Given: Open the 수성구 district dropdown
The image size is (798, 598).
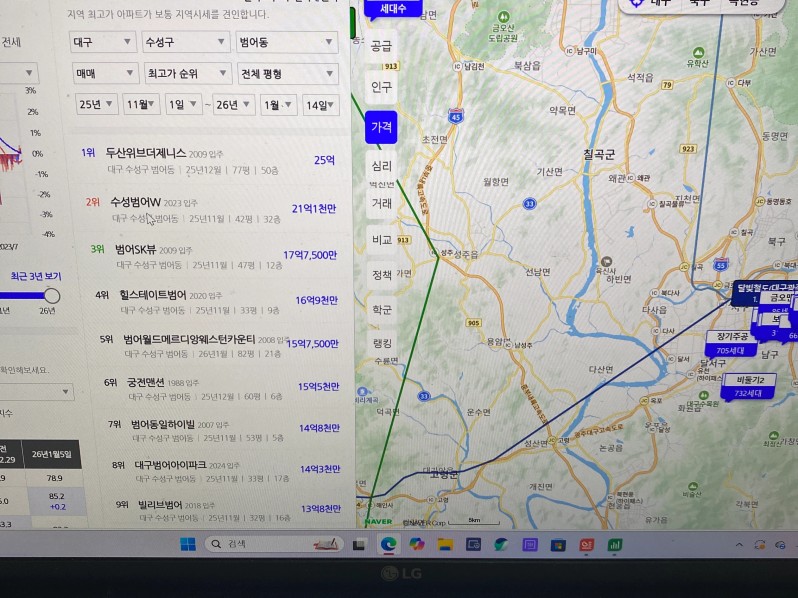Looking at the screenshot, I should (186, 42).
